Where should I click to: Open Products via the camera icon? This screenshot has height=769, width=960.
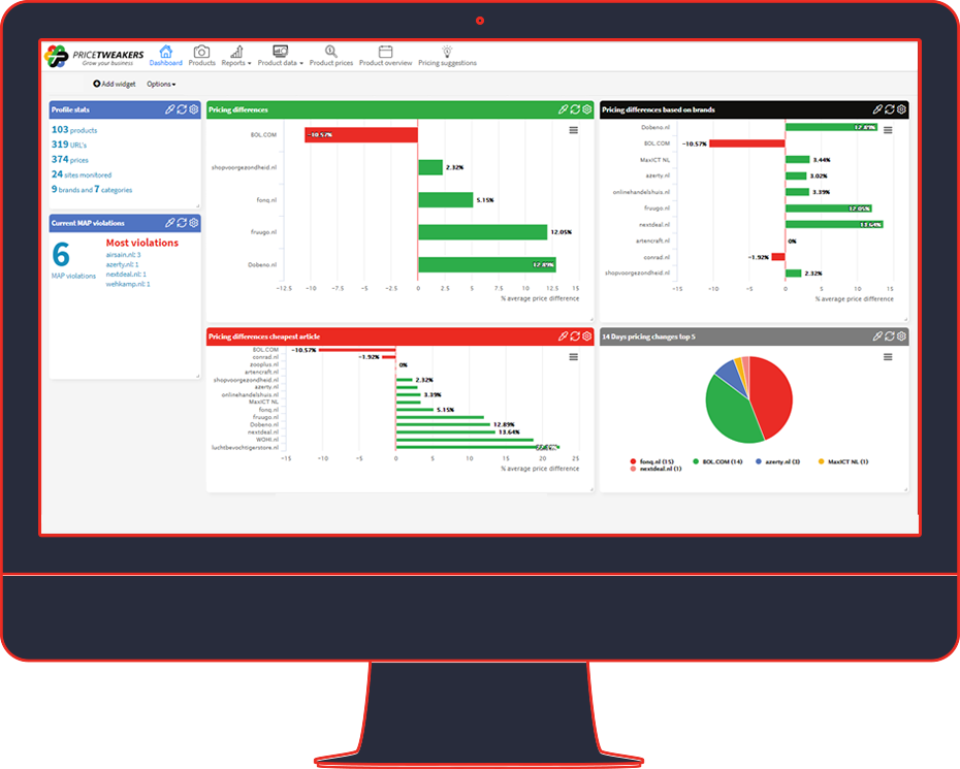pos(201,51)
